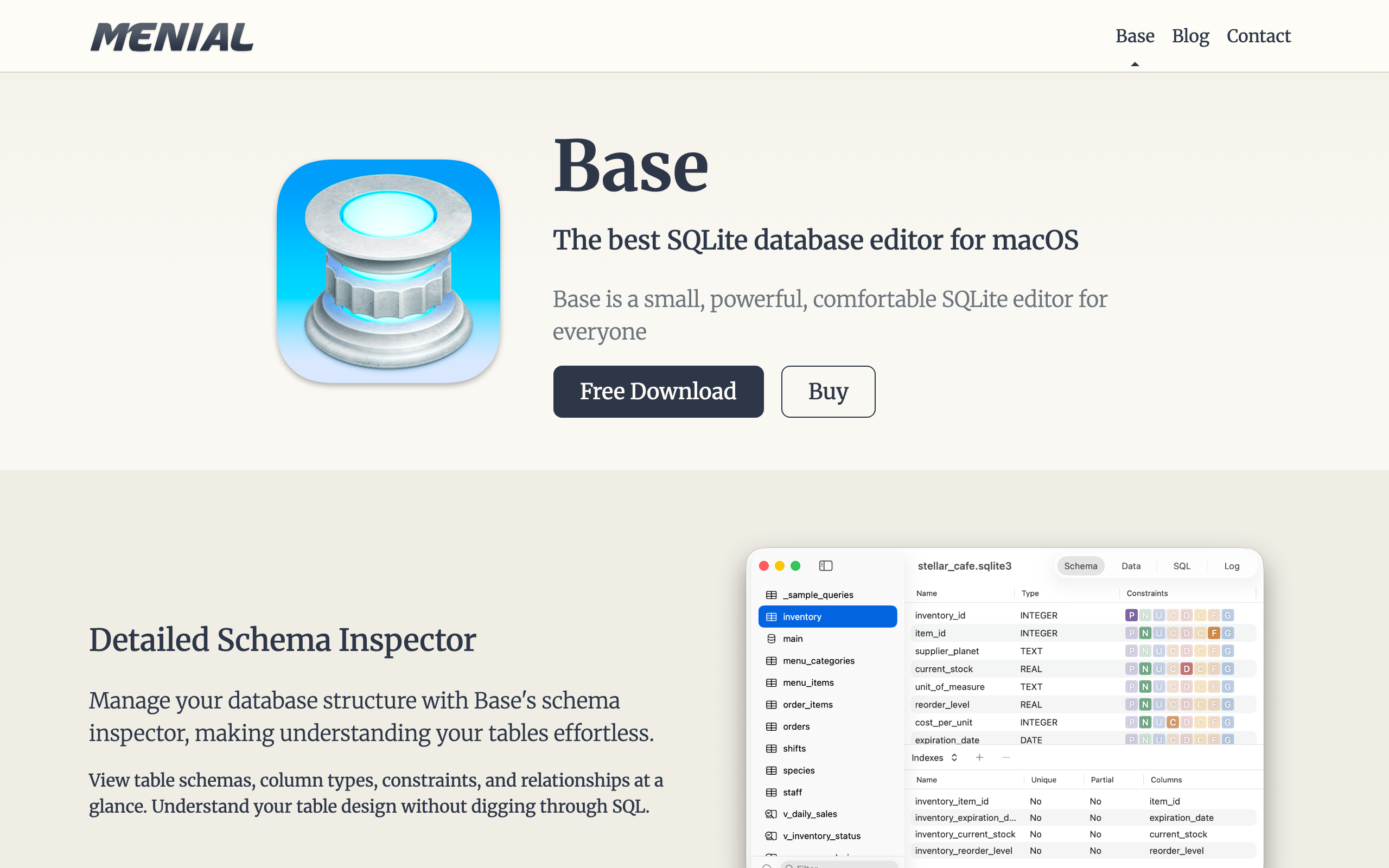The height and width of the screenshot is (868, 1389).
Task: Click the Buy button
Action: pos(827,392)
